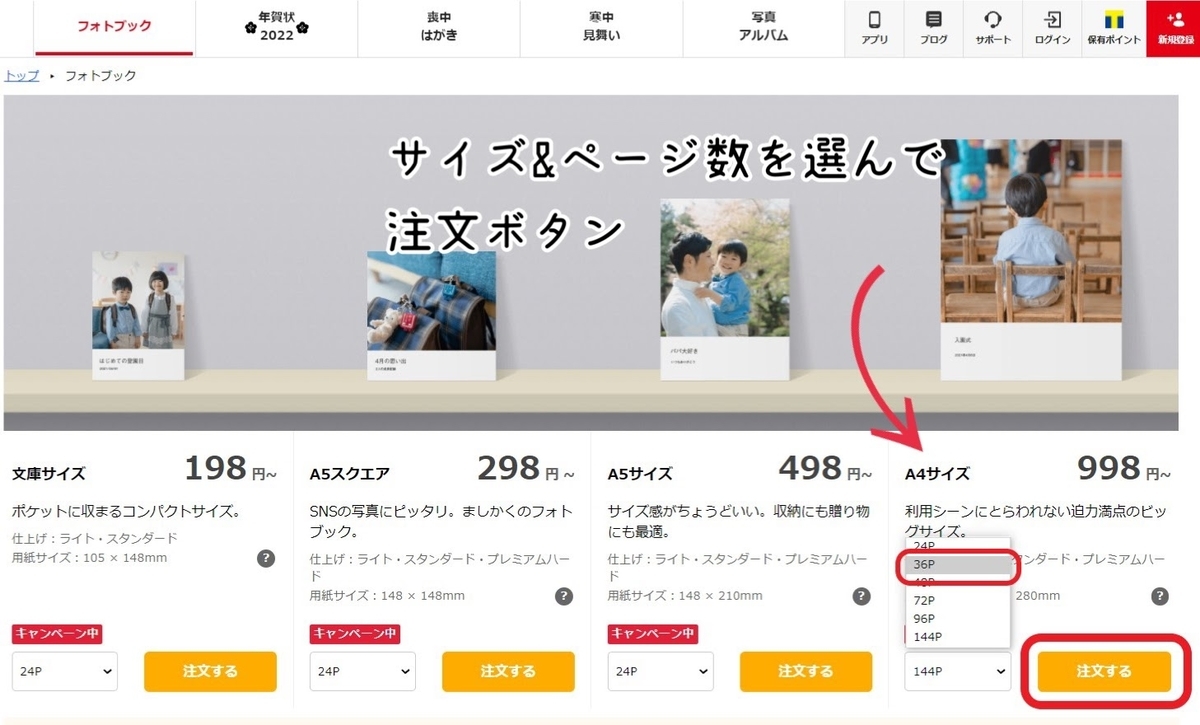Image resolution: width=1200 pixels, height=725 pixels.
Task: Click the A5スクエア book cover thumbnail
Action: [x=431, y=316]
